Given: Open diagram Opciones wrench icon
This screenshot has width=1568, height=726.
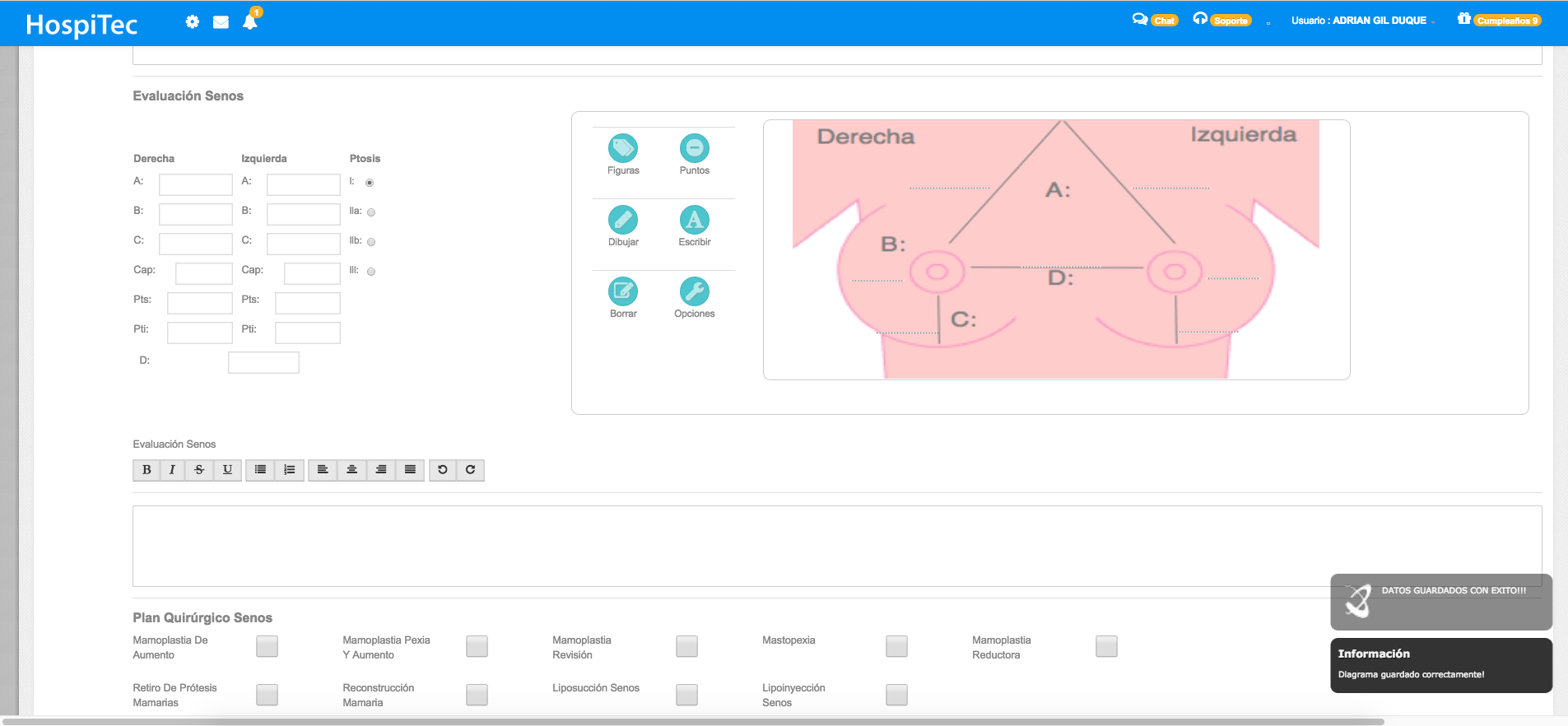Looking at the screenshot, I should 694,292.
